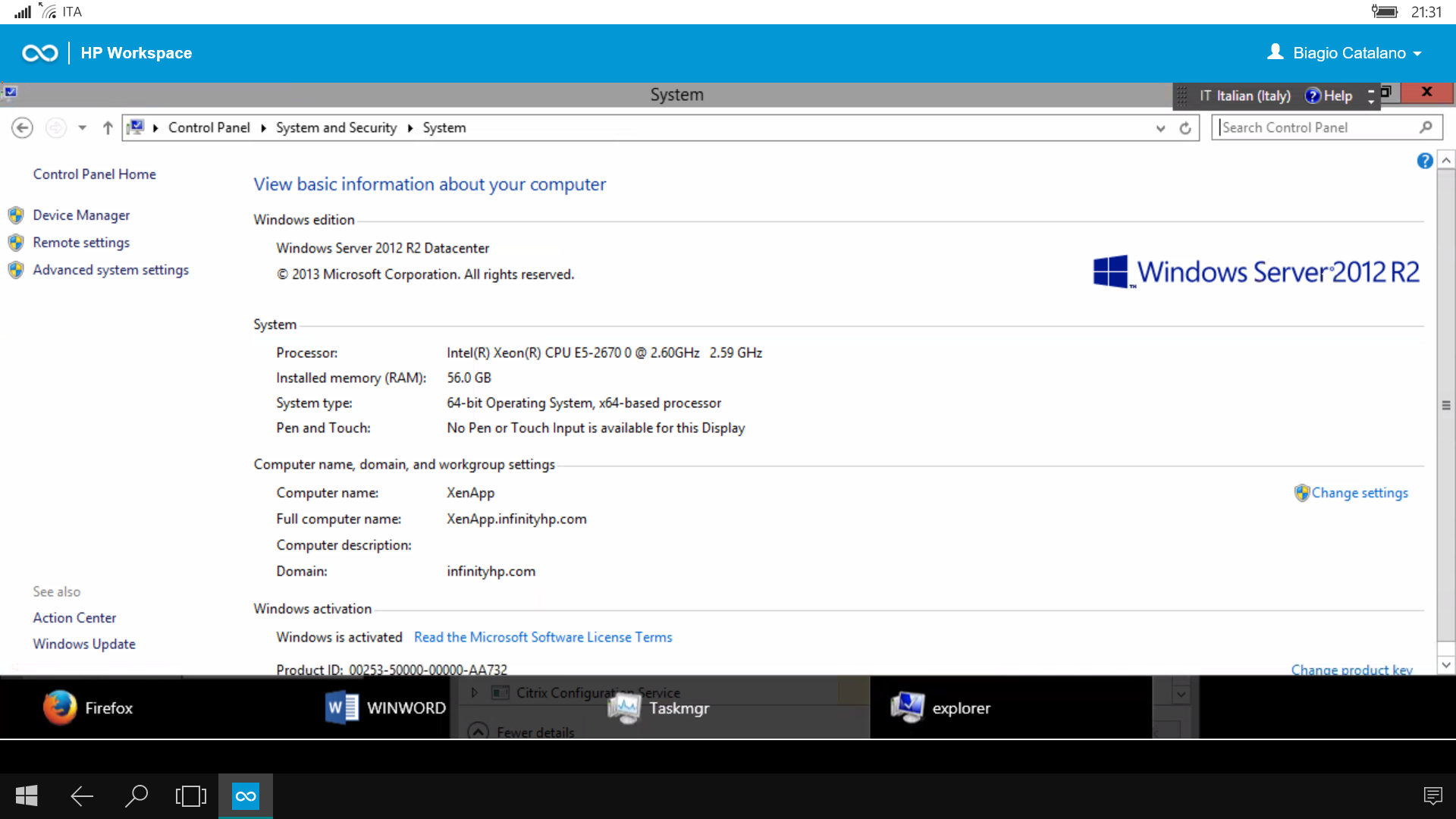This screenshot has height=819, width=1456.
Task: Open the Biagio Catalano user menu
Action: click(1344, 53)
